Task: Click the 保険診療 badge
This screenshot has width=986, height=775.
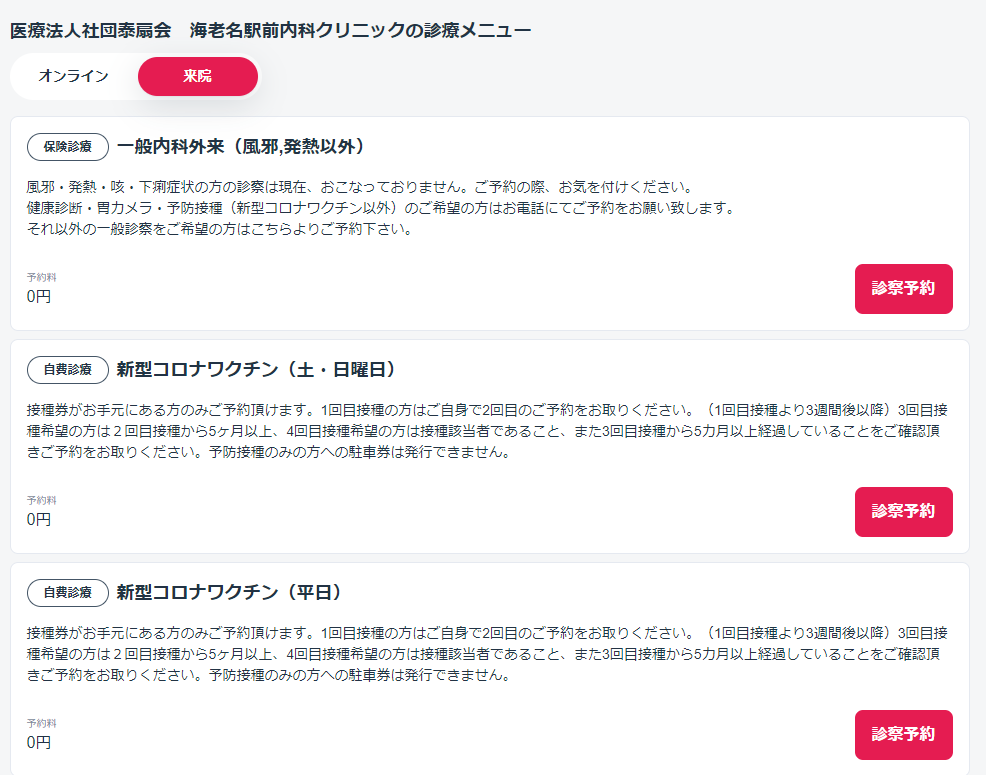Action: [x=68, y=147]
